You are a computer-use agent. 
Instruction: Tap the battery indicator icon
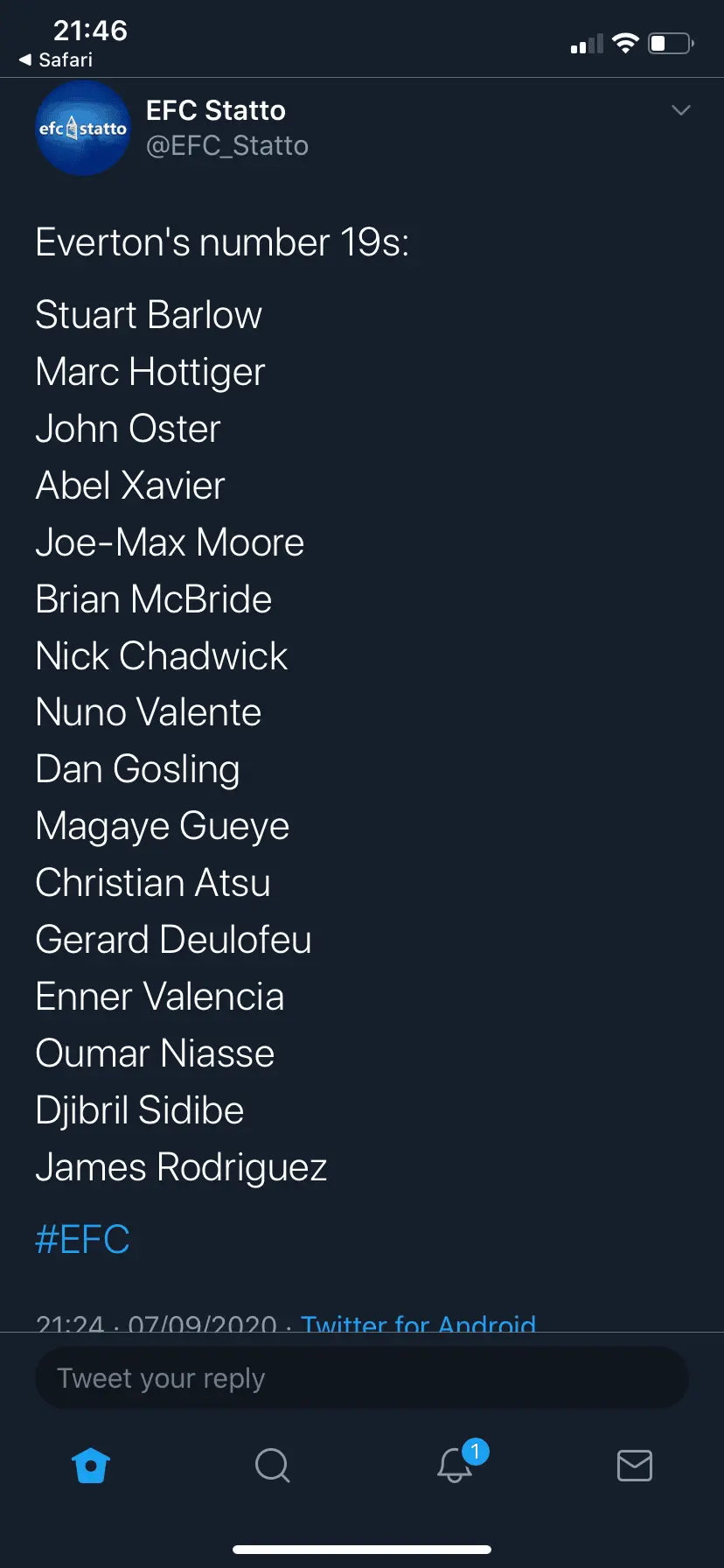pyautogui.click(x=671, y=43)
